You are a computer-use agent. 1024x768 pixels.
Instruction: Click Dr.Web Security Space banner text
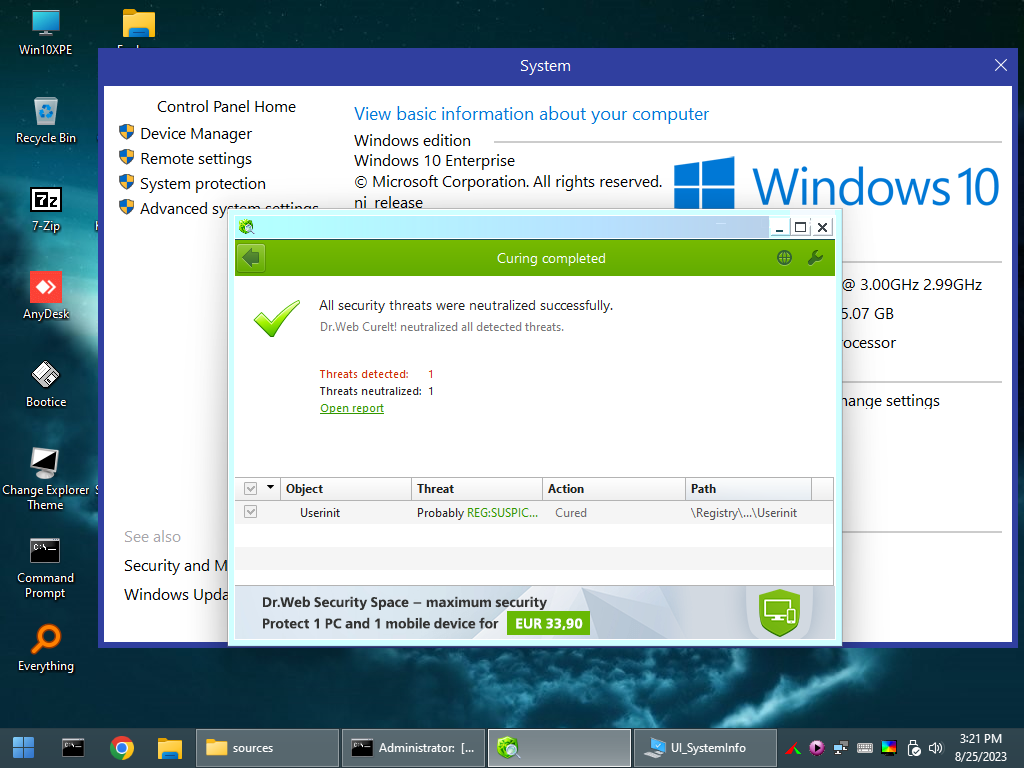tap(404, 602)
